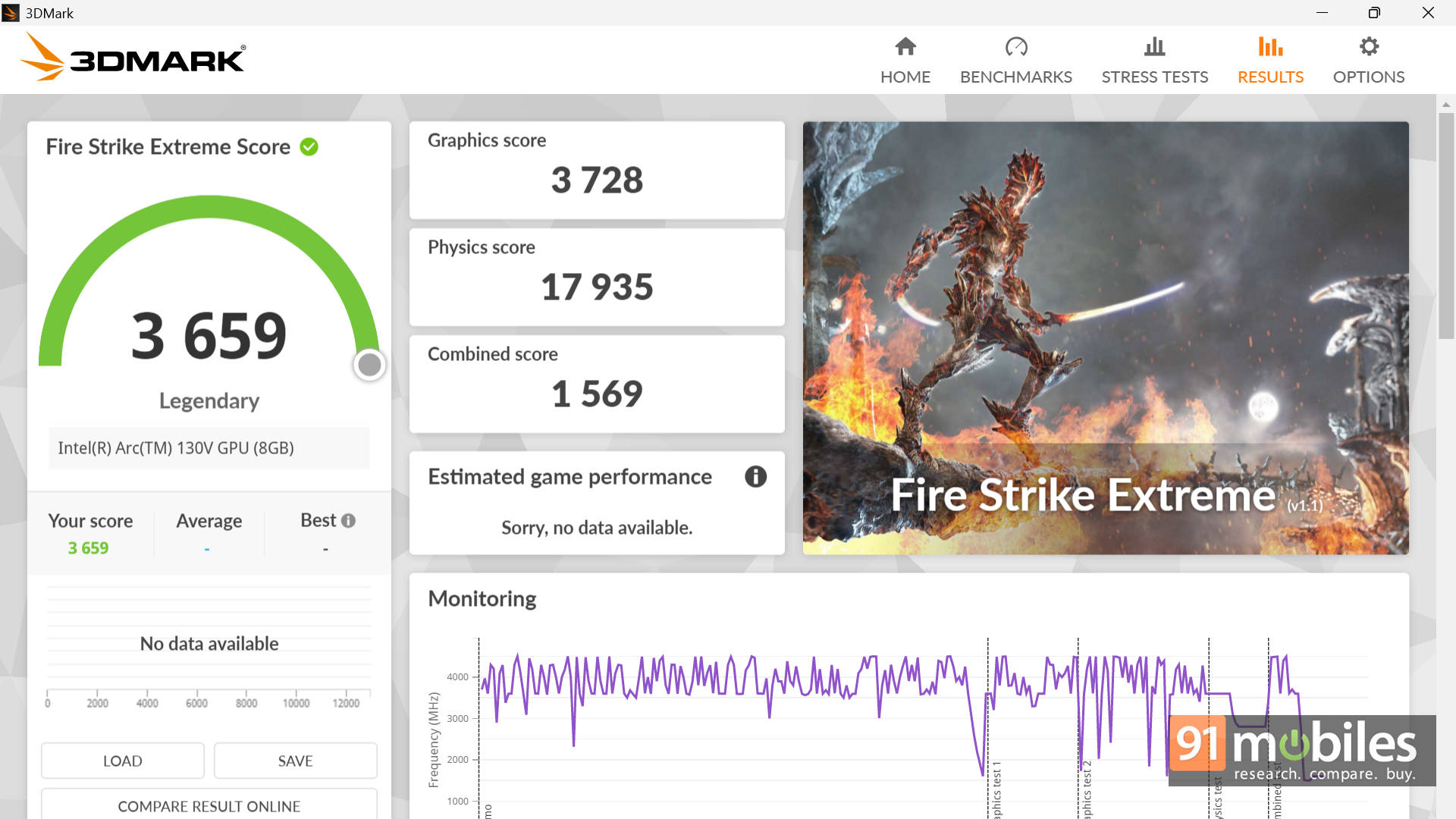Click the green validation checkmark beside score title
Image resolution: width=1456 pixels, height=819 pixels.
[x=309, y=147]
